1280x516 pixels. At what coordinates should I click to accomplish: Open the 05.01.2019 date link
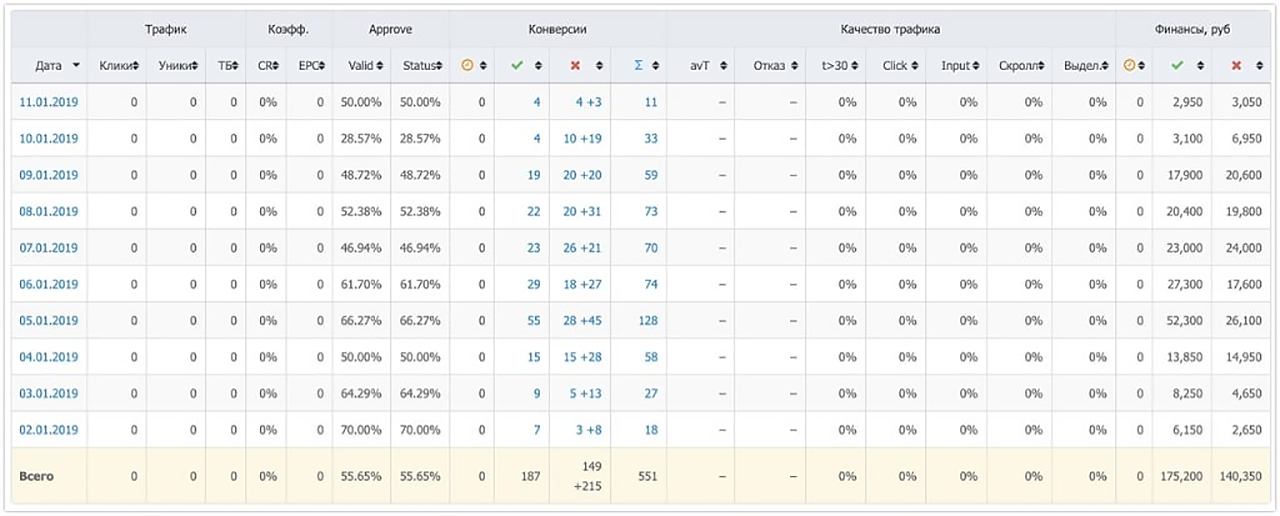pyautogui.click(x=48, y=321)
